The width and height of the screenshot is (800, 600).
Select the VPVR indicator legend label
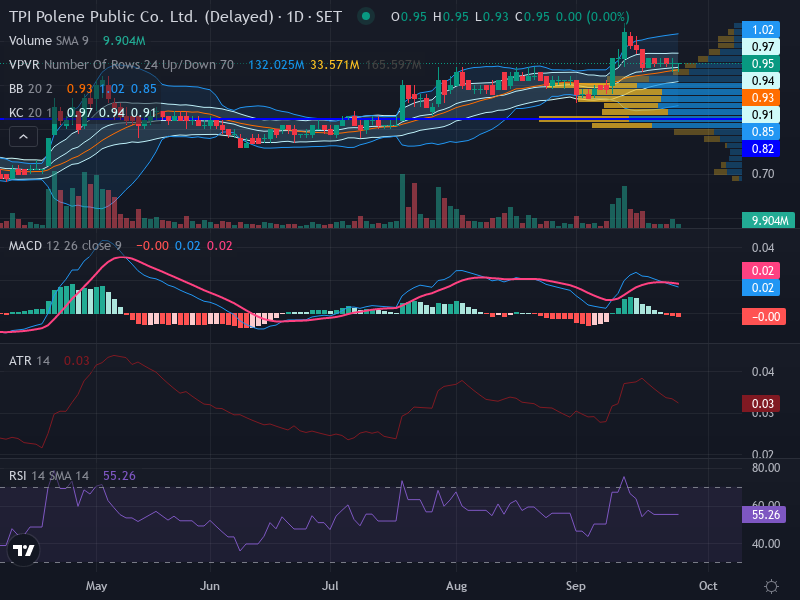121,65
